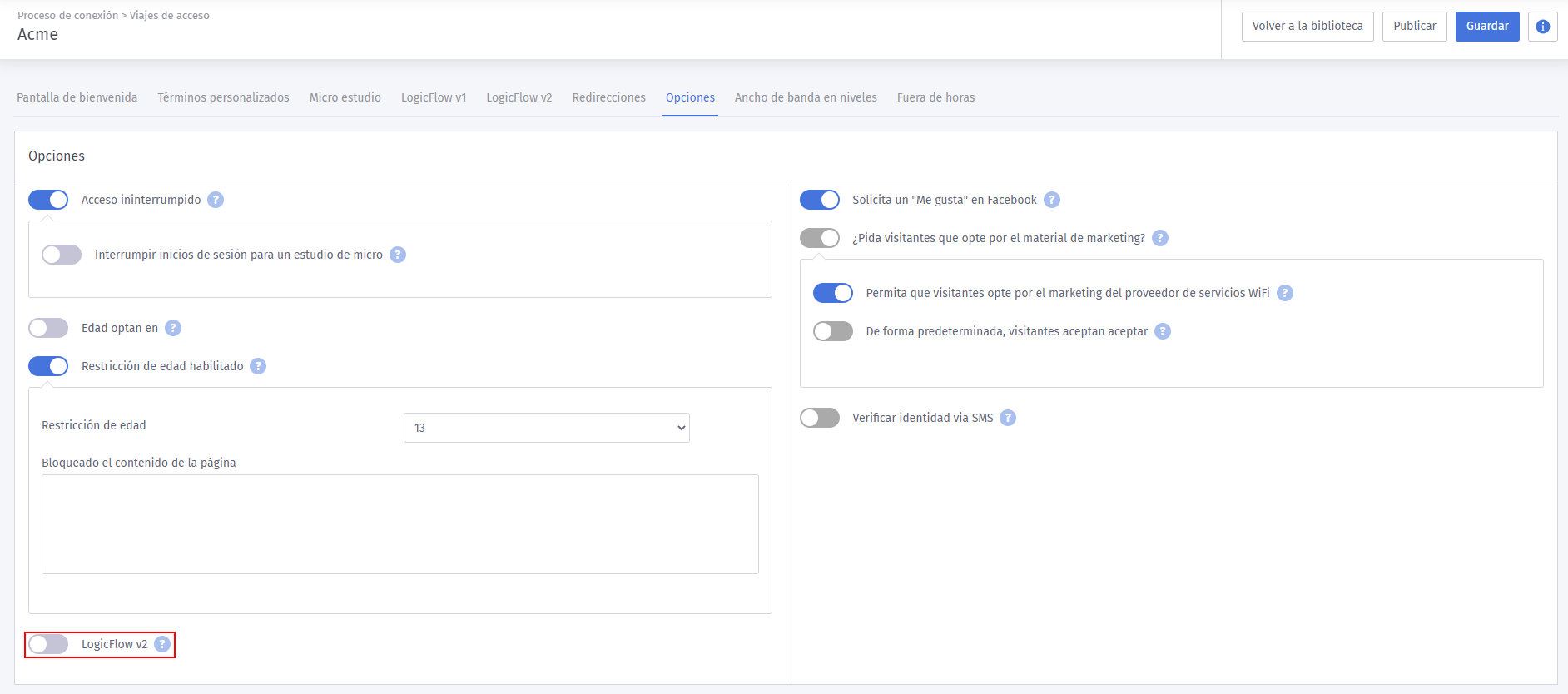Open the Redirecciones tab
Screen dimensions: 1568x694
[x=609, y=97]
